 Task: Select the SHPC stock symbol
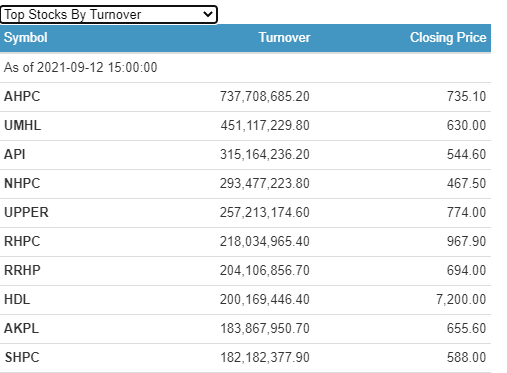tap(22, 357)
